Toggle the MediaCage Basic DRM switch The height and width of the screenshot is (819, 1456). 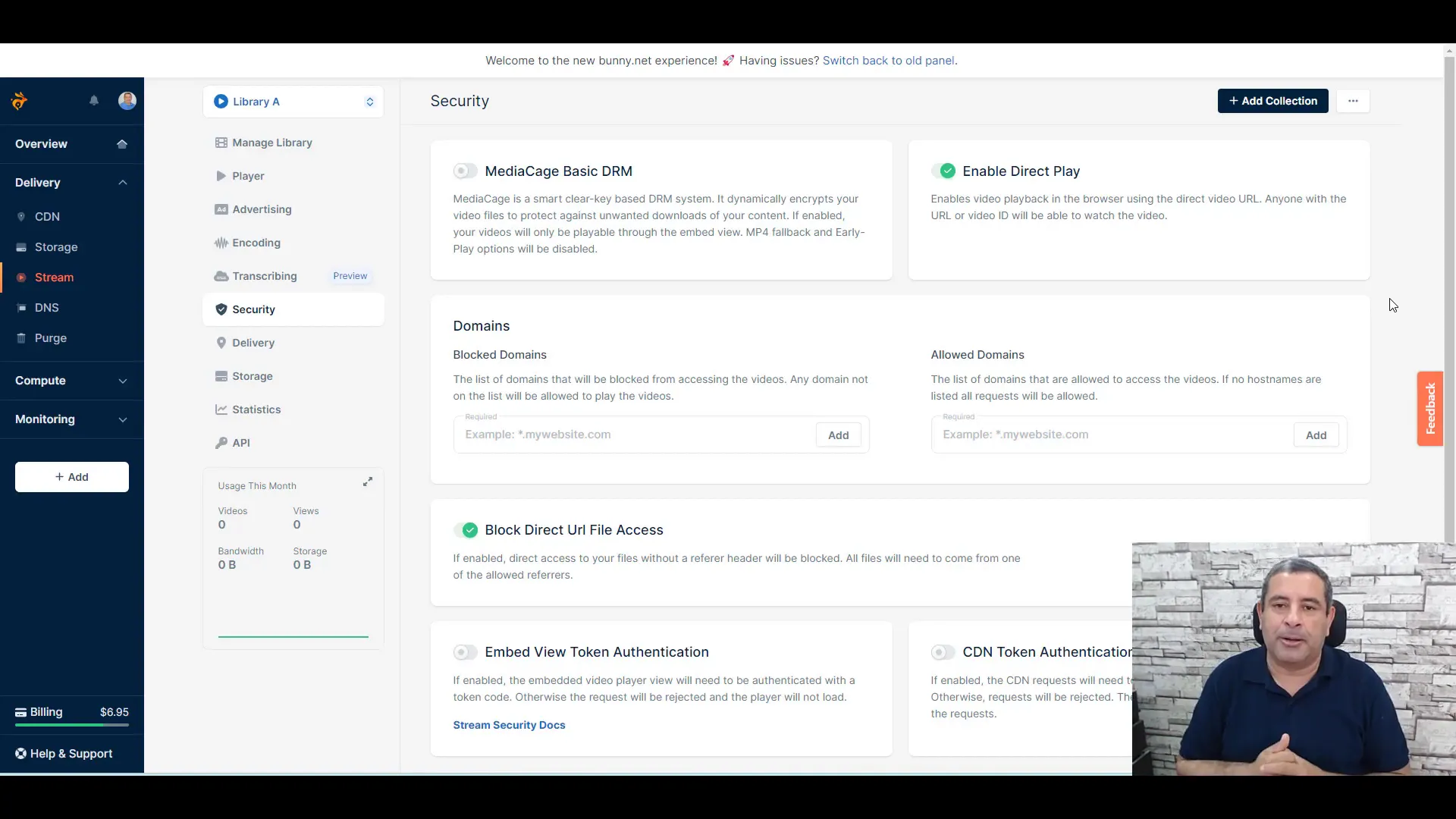pyautogui.click(x=464, y=170)
